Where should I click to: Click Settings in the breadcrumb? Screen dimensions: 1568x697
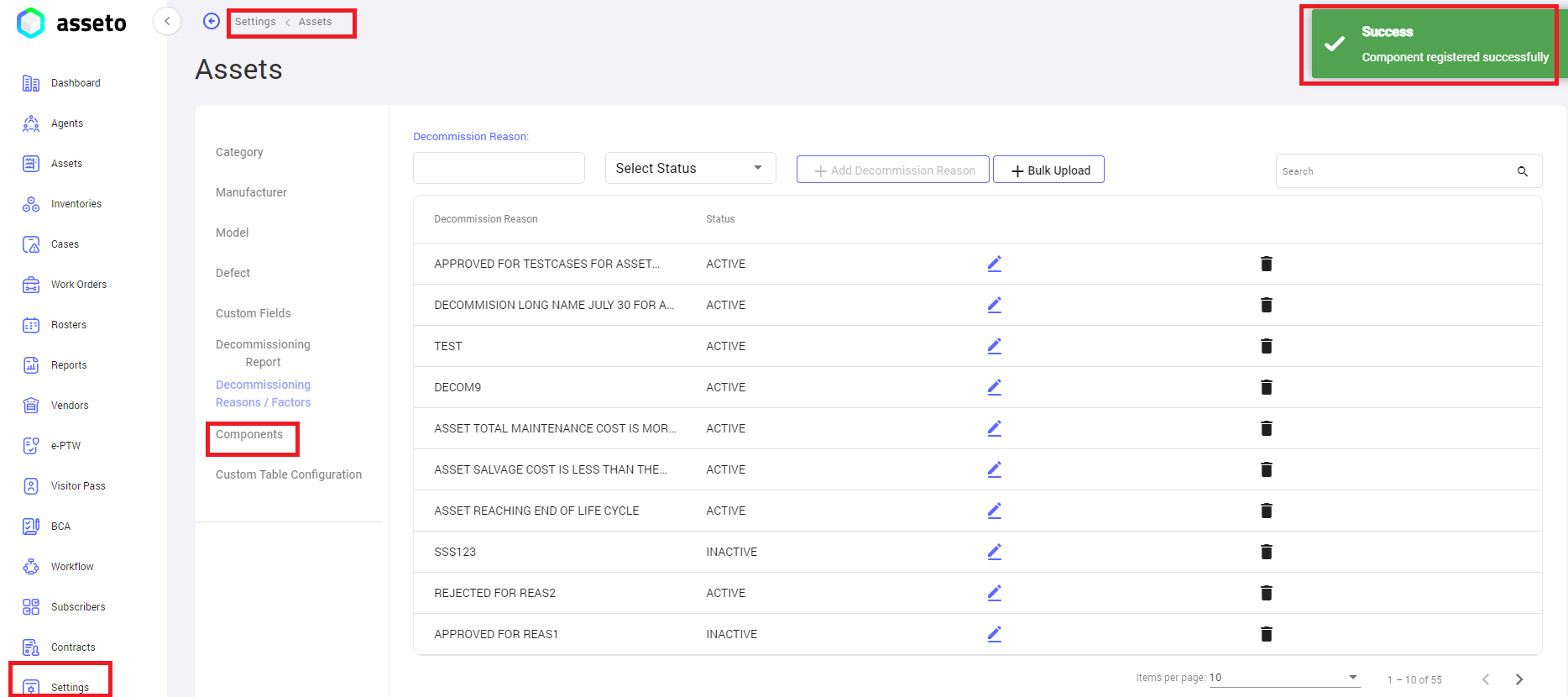(255, 22)
